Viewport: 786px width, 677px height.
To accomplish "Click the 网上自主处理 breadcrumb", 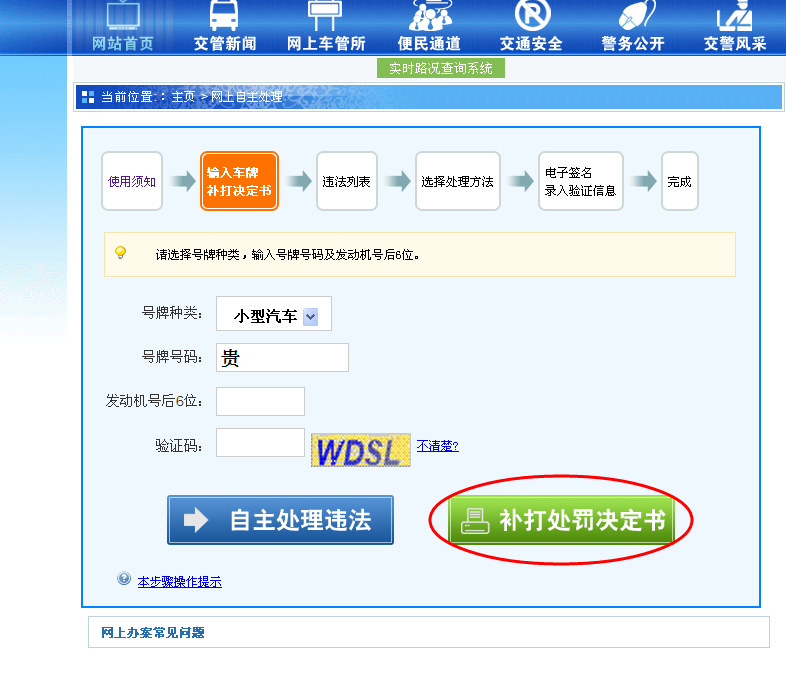I will (x=247, y=97).
